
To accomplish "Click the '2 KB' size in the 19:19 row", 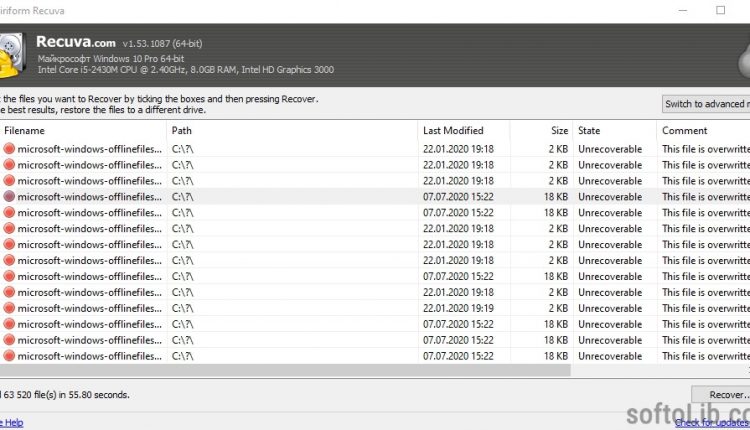I will coord(558,308).
